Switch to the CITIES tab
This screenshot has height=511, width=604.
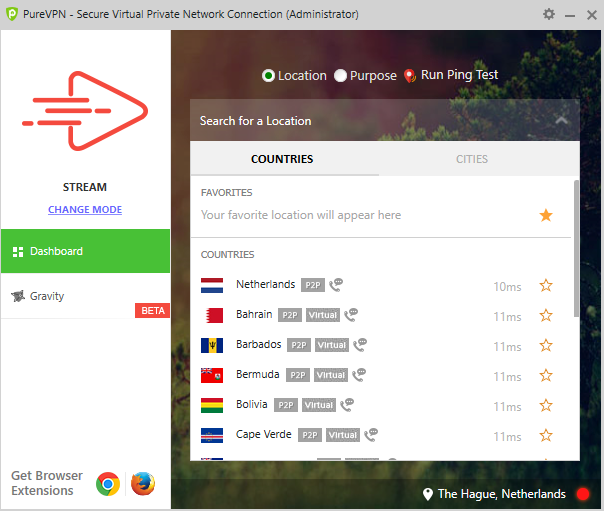coord(472,159)
